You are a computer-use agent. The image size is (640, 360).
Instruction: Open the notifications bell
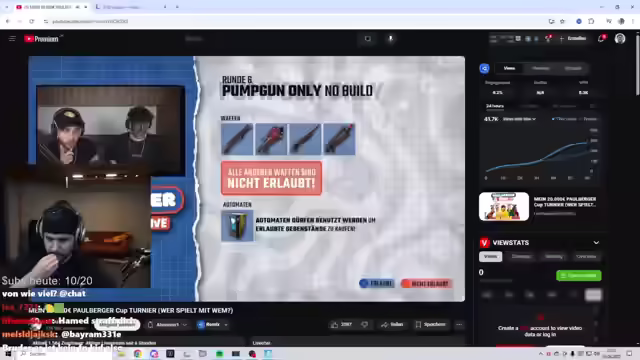601,39
